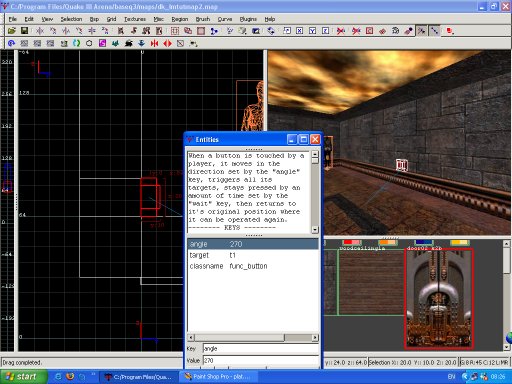
Task: Click the free scale box-arrow icon
Action: pyautogui.click(x=287, y=31)
